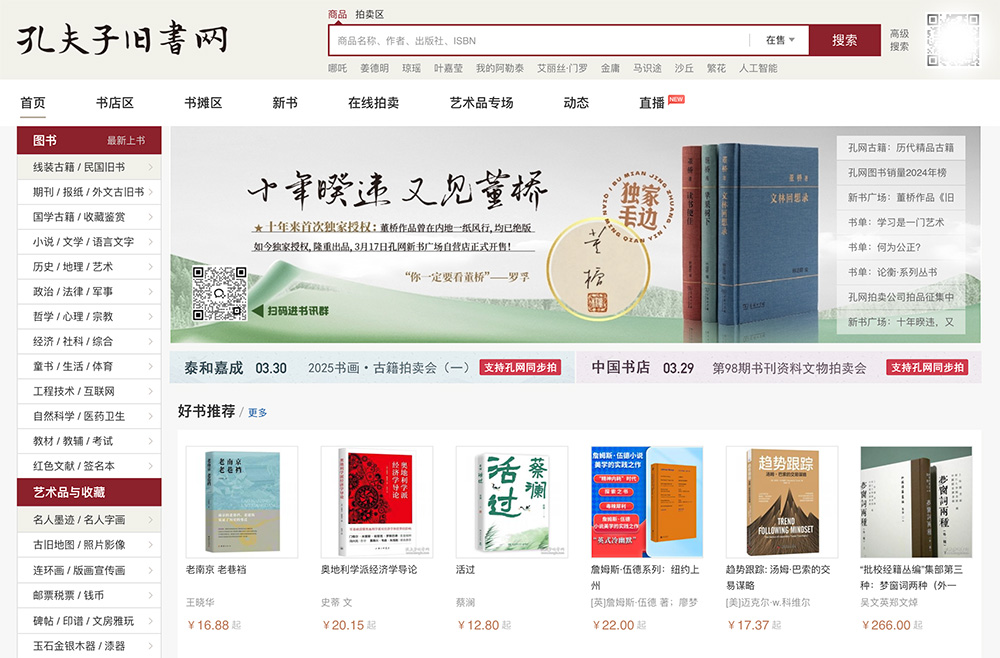The image size is (1000, 658).
Task: Click the QR code on the banner
Action: (x=219, y=293)
